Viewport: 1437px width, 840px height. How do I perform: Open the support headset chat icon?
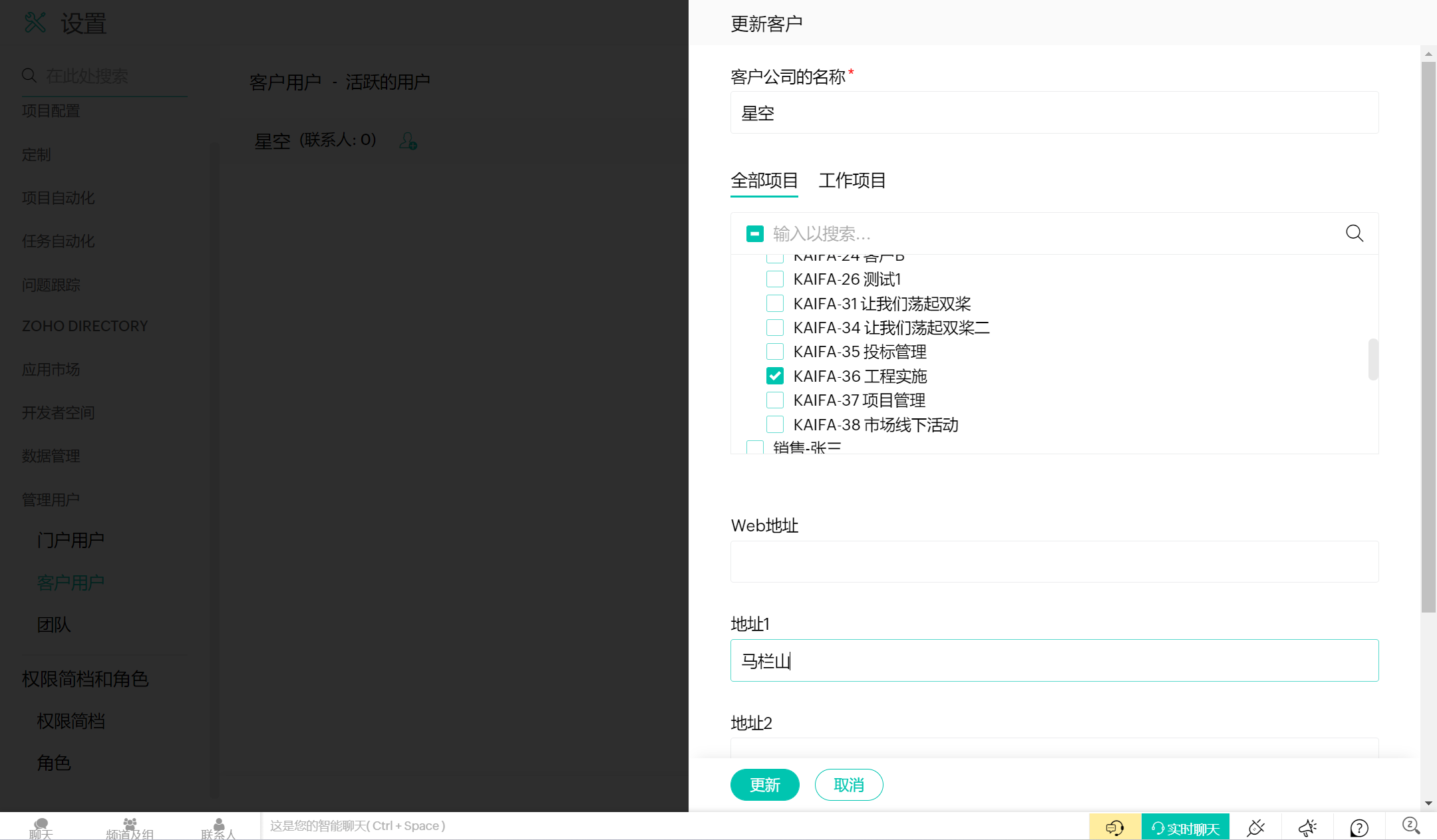[x=1115, y=827]
